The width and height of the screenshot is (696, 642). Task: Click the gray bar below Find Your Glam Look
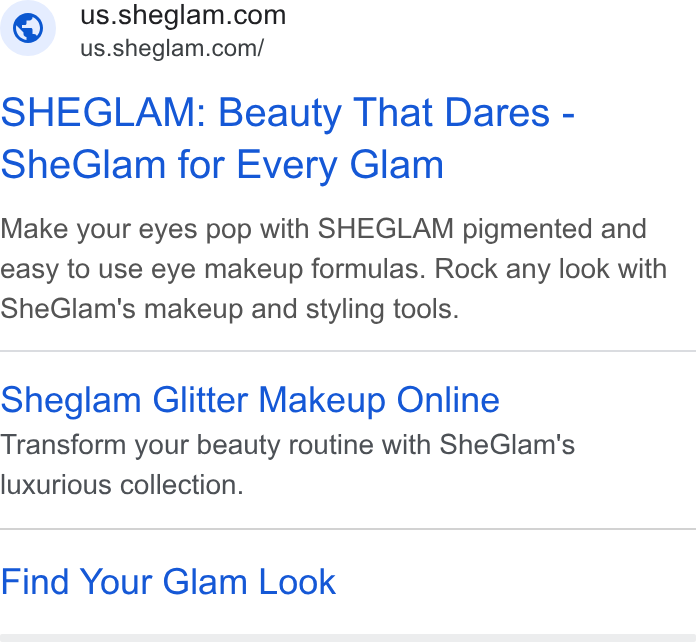pos(348,638)
